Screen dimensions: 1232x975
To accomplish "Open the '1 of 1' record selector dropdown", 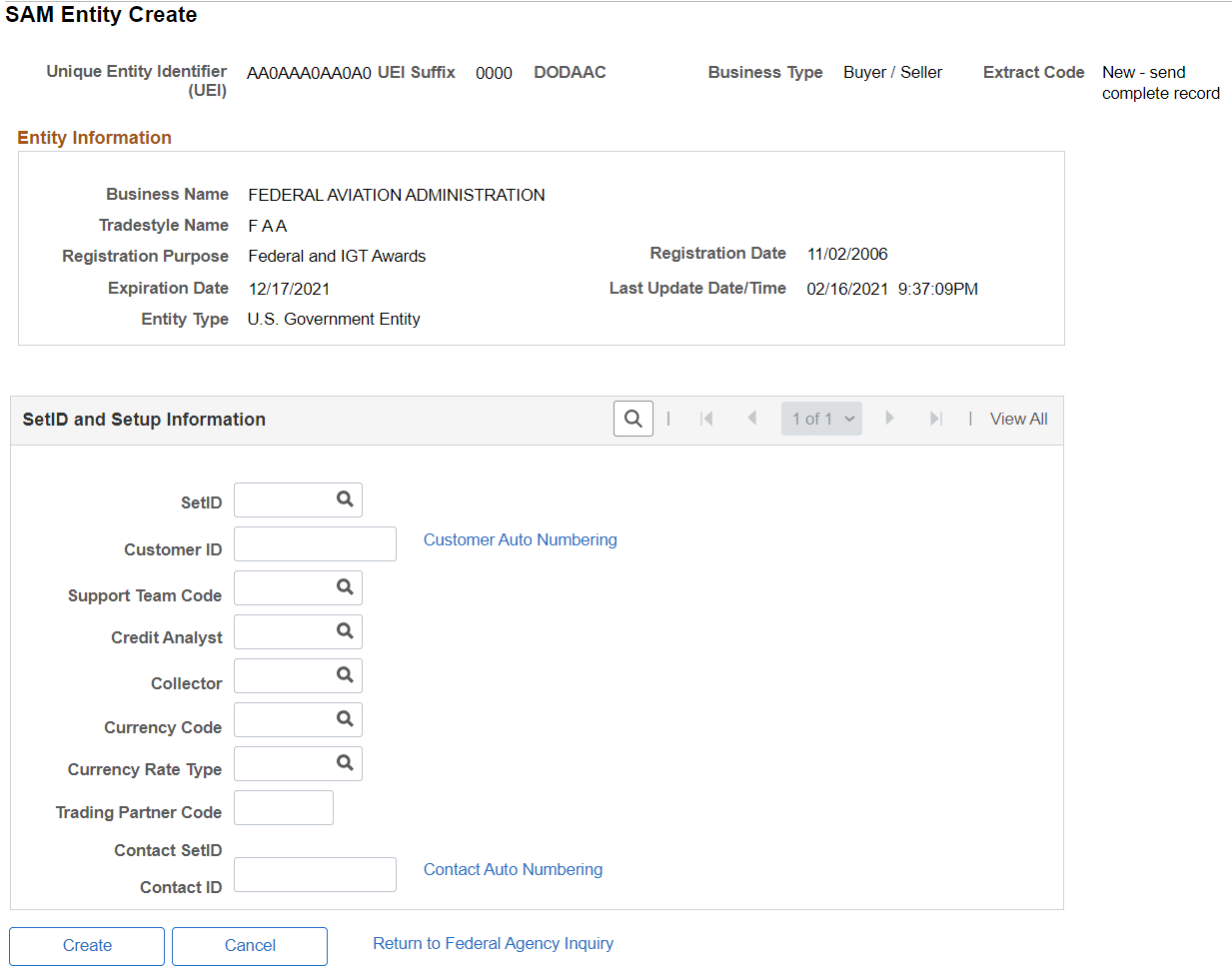I will click(x=821, y=418).
